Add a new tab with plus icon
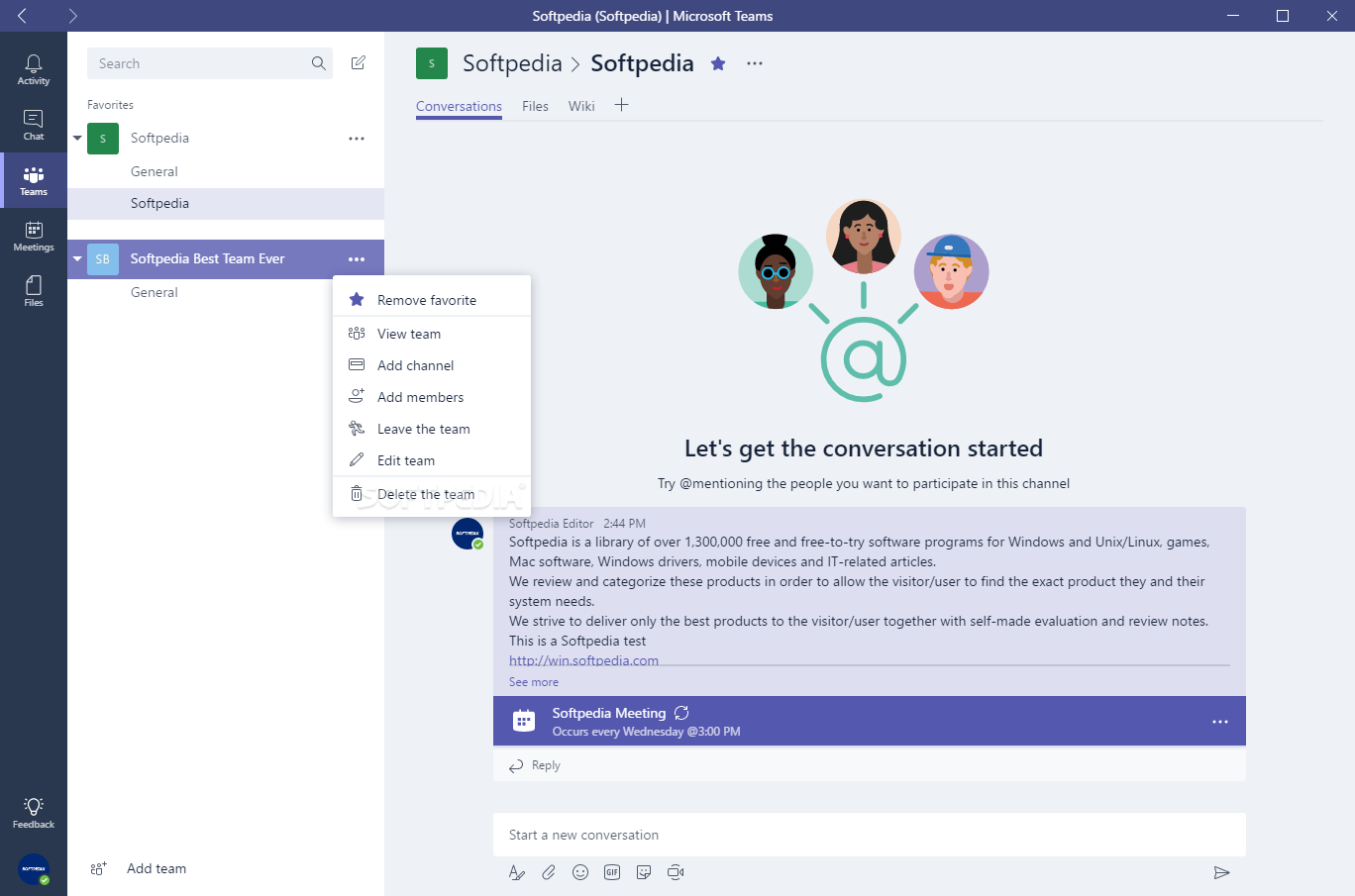Viewport: 1355px width, 896px height. [x=621, y=105]
